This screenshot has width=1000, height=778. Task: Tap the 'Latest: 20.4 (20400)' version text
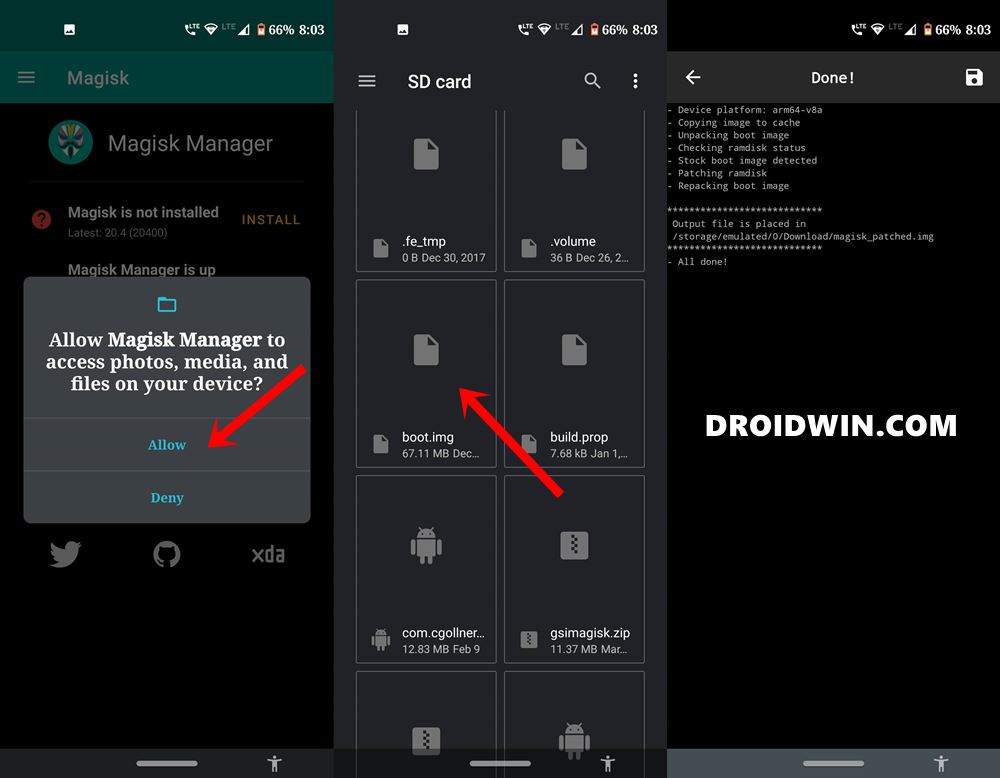[118, 233]
